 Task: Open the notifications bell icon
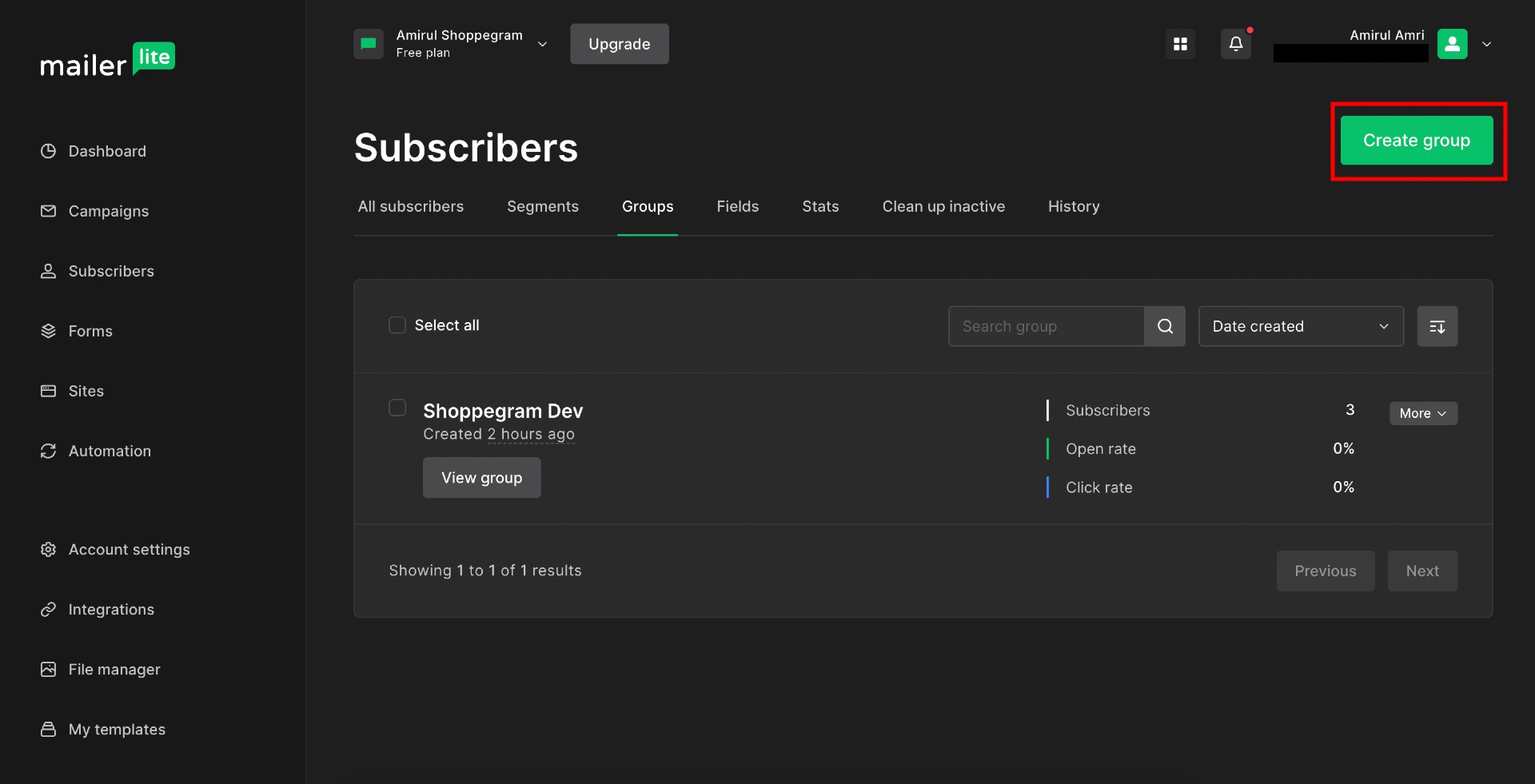pos(1235,44)
